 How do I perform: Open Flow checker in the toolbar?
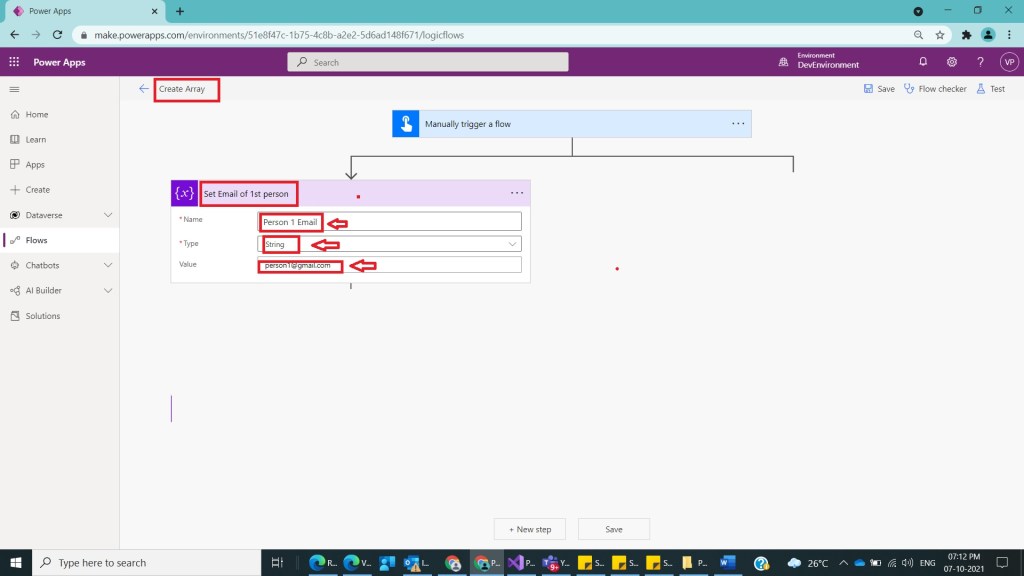coord(935,89)
